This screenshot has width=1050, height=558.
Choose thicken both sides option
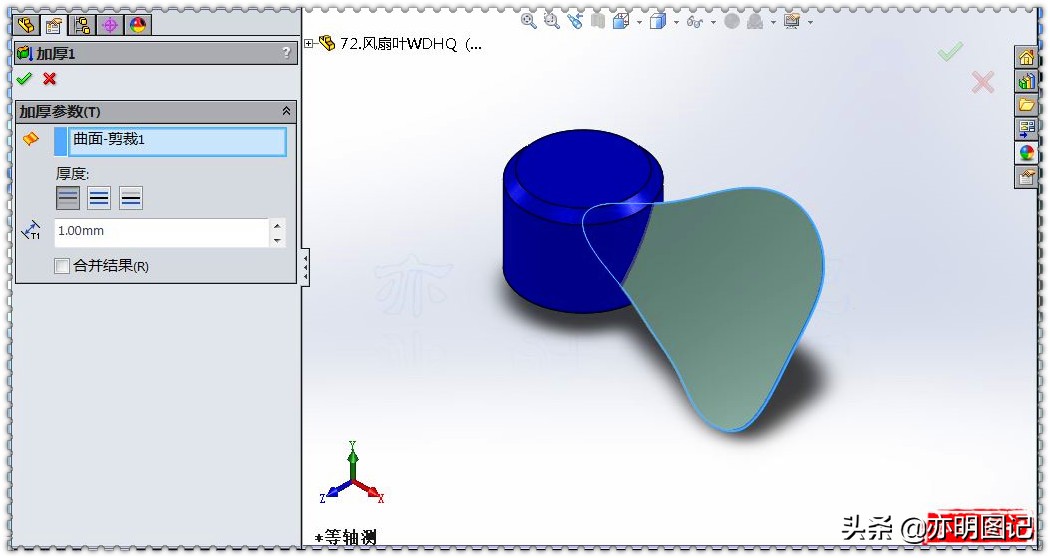coord(99,198)
